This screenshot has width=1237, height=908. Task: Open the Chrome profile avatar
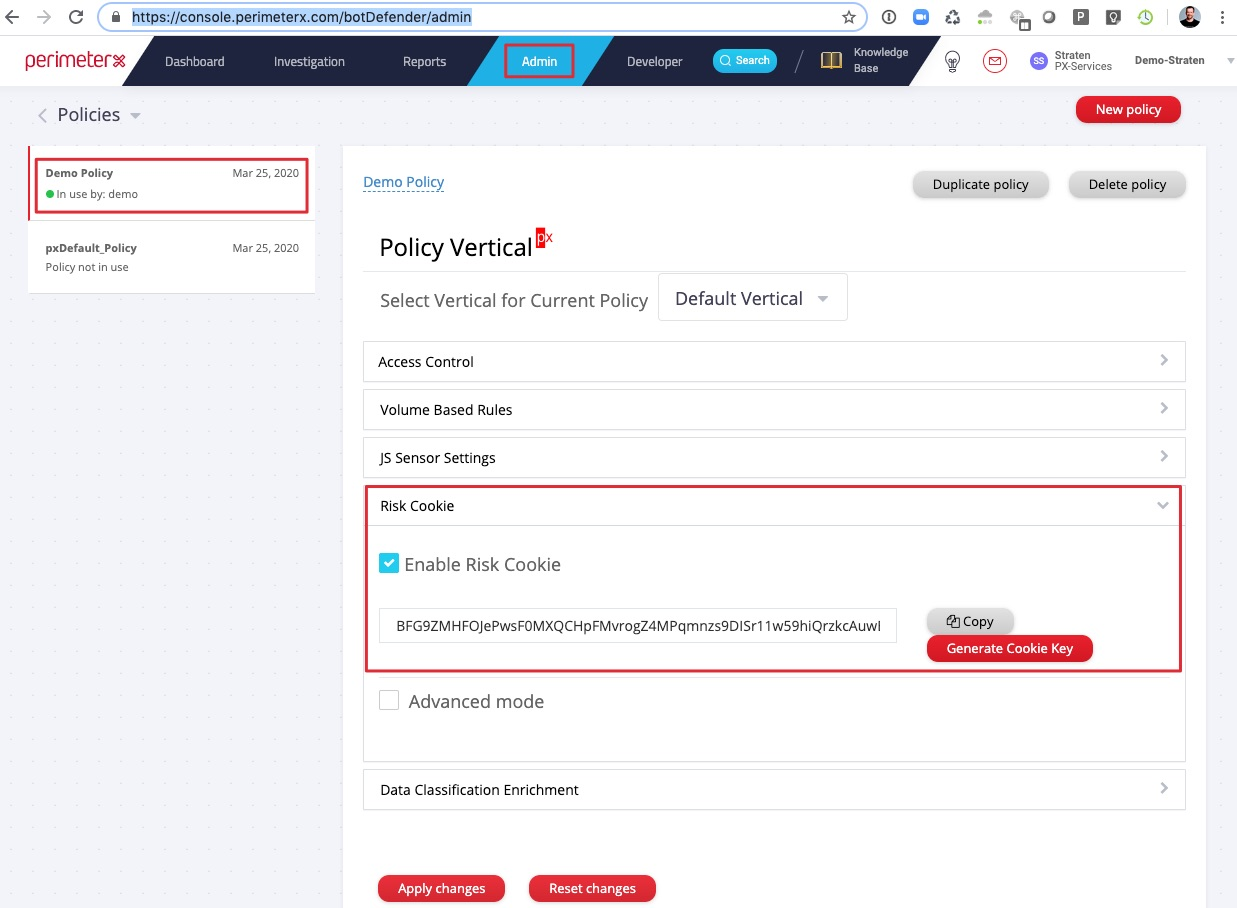[1189, 17]
